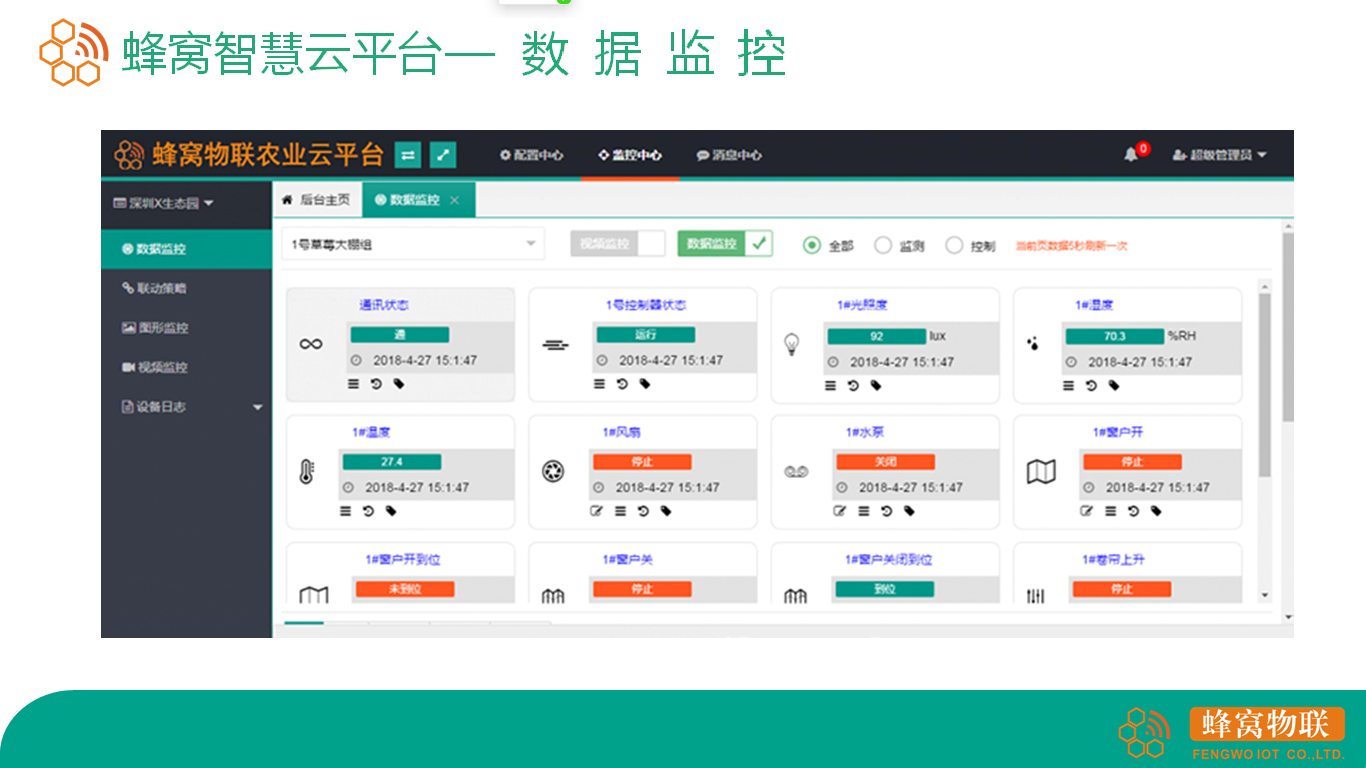
Task: Click the inner card list scroll-up arrow
Action: [x=1265, y=287]
